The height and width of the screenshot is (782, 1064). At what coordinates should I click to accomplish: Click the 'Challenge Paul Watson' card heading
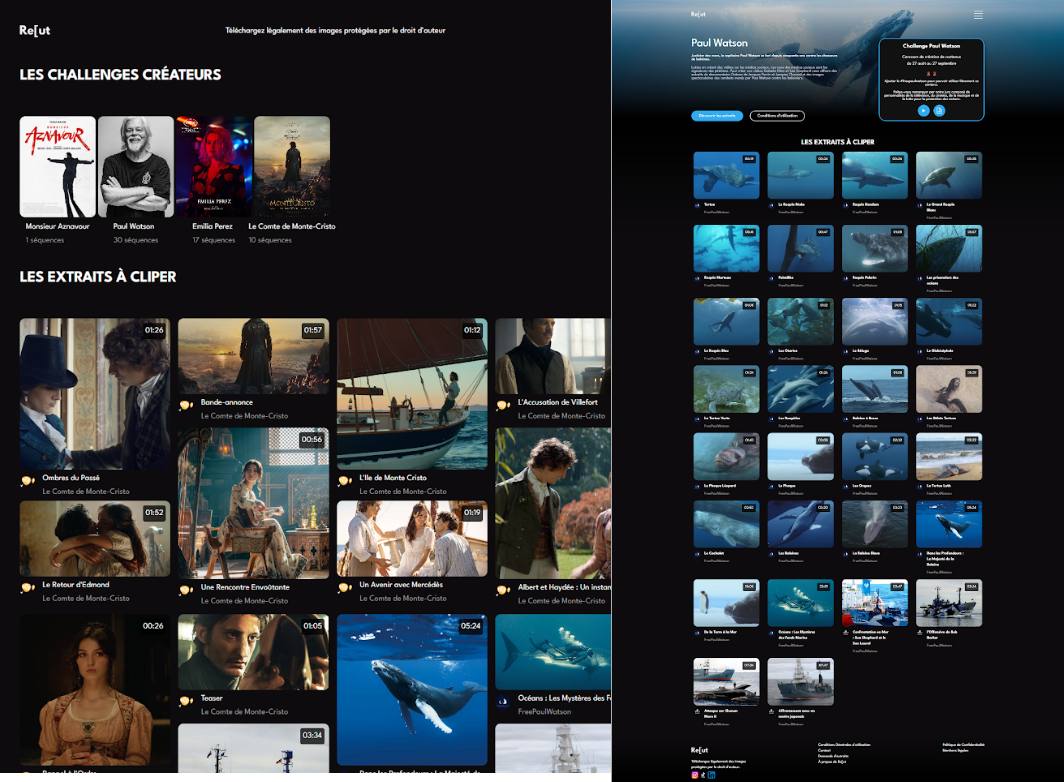[931, 46]
